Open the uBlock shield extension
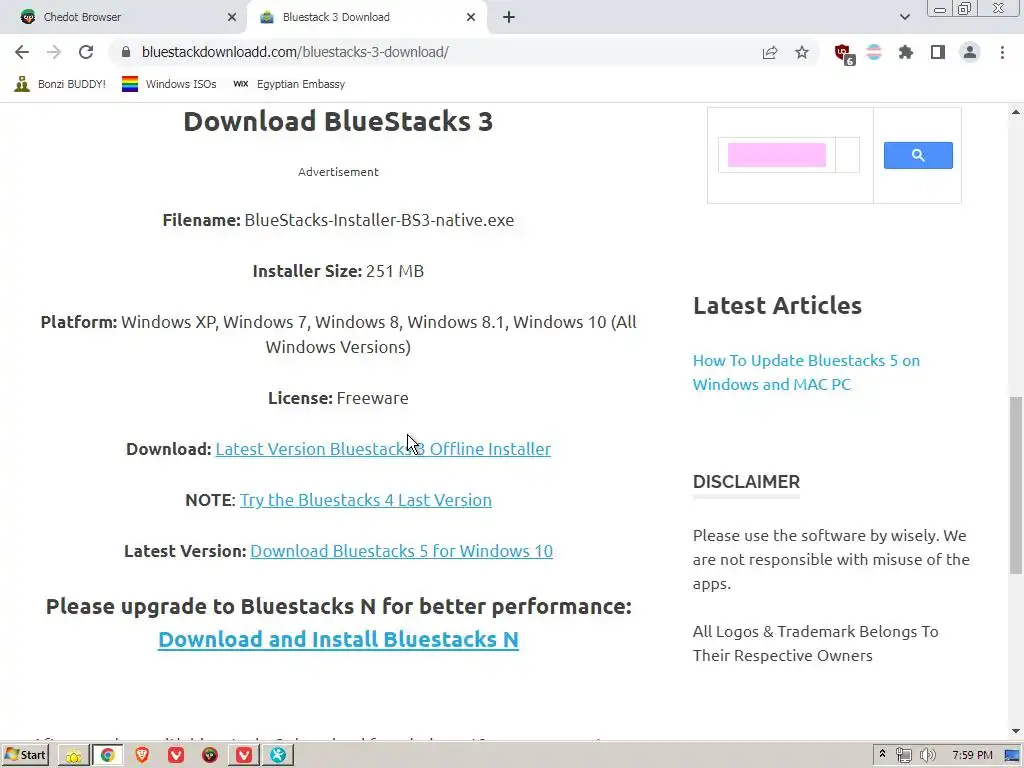The width and height of the screenshot is (1024, 768). click(844, 54)
